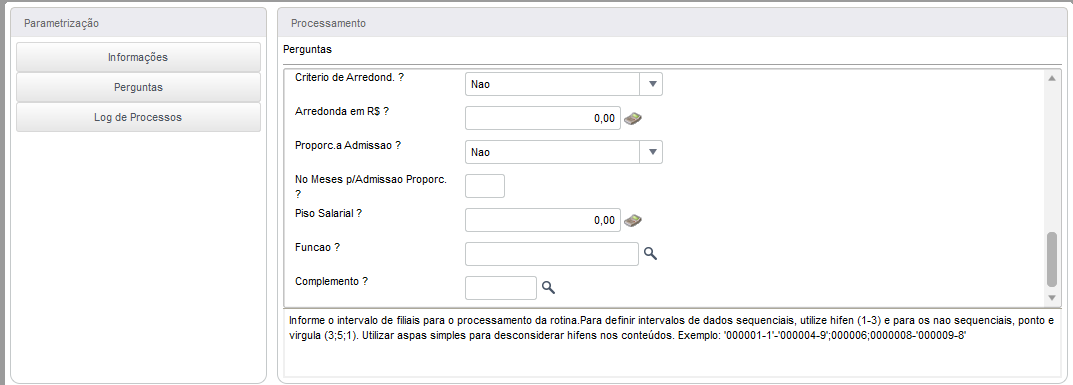Focus the Arredonda em R$ value field

(543, 118)
